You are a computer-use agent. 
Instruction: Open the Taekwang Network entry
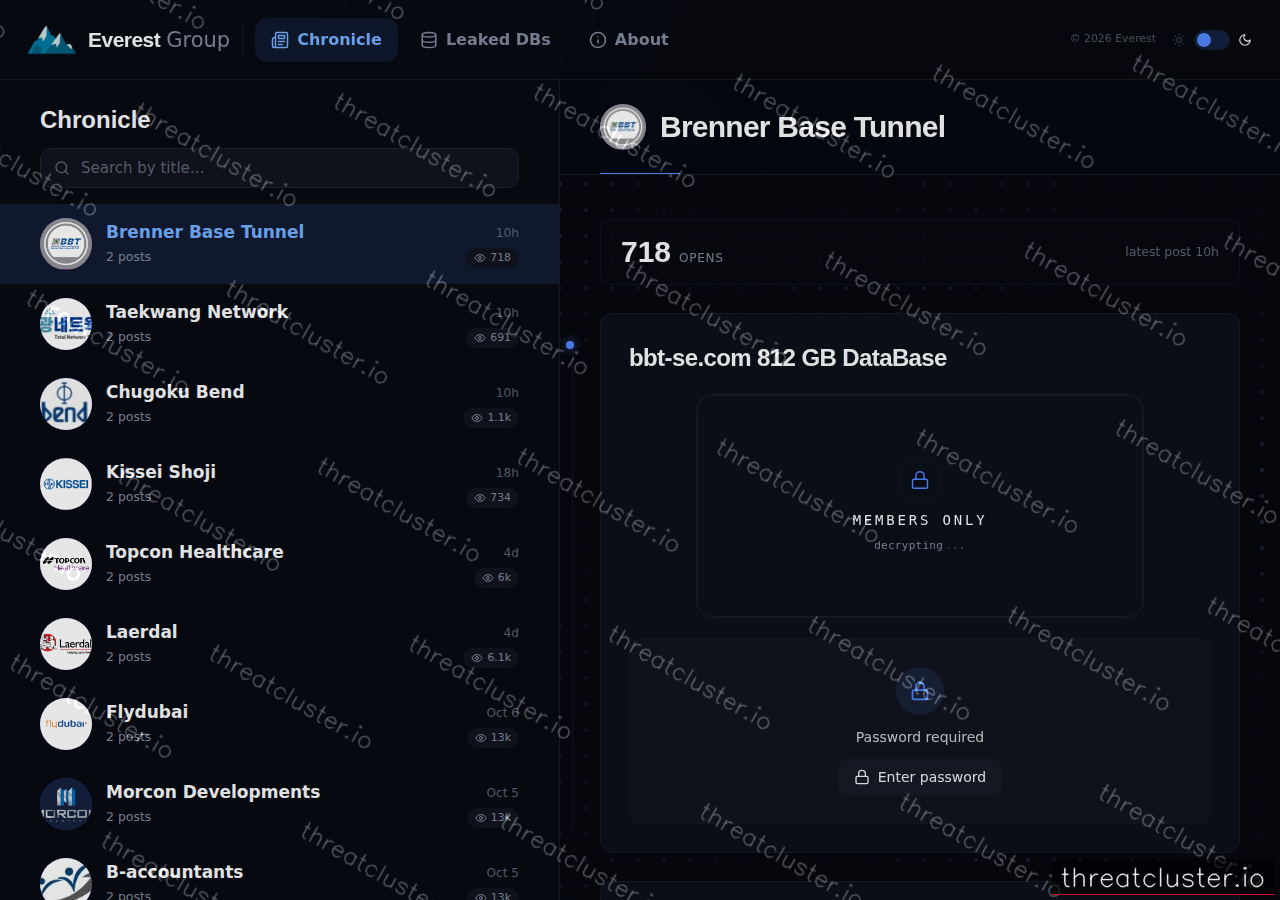click(x=279, y=324)
